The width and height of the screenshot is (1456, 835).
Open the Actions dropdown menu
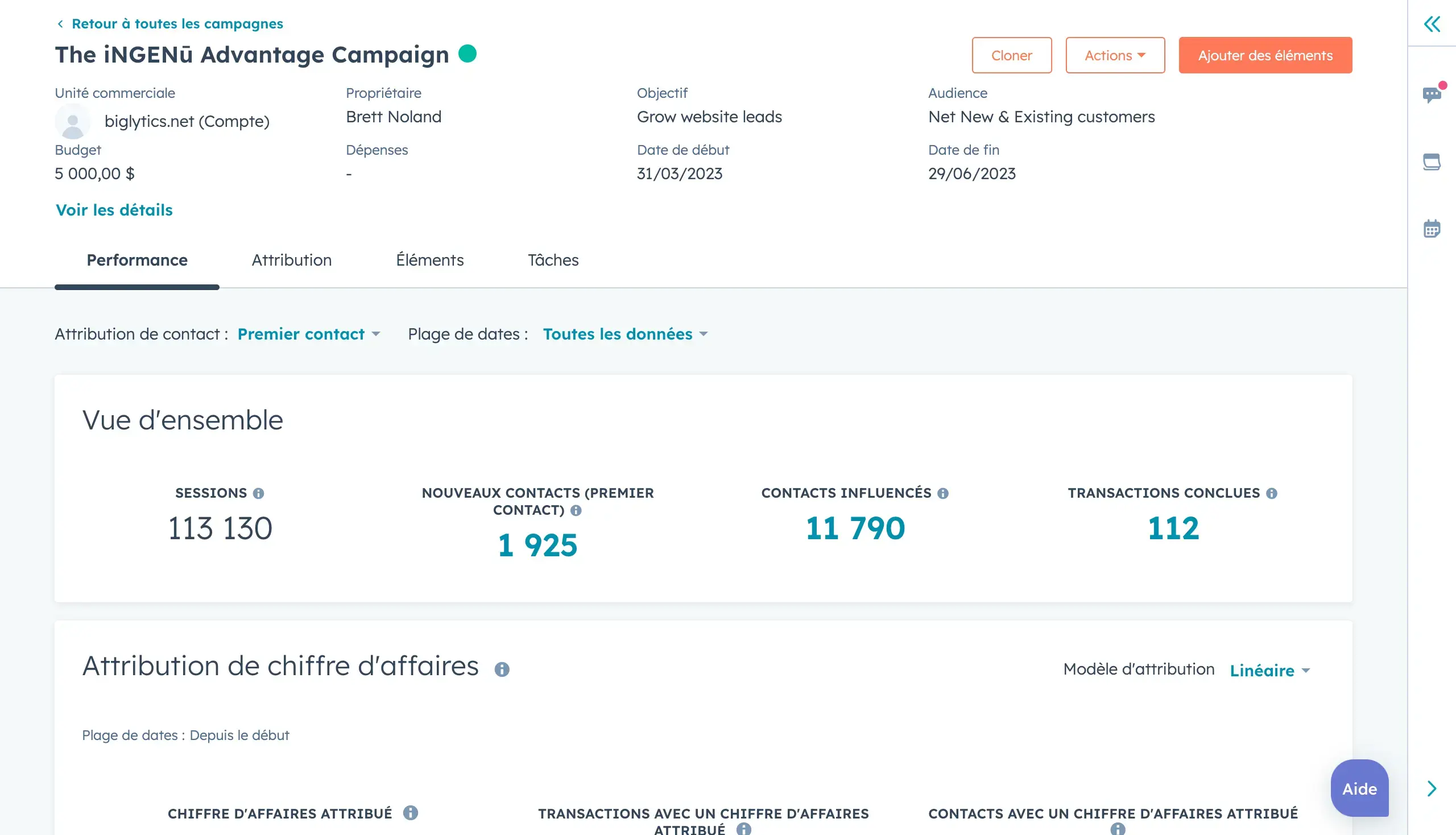(1115, 56)
